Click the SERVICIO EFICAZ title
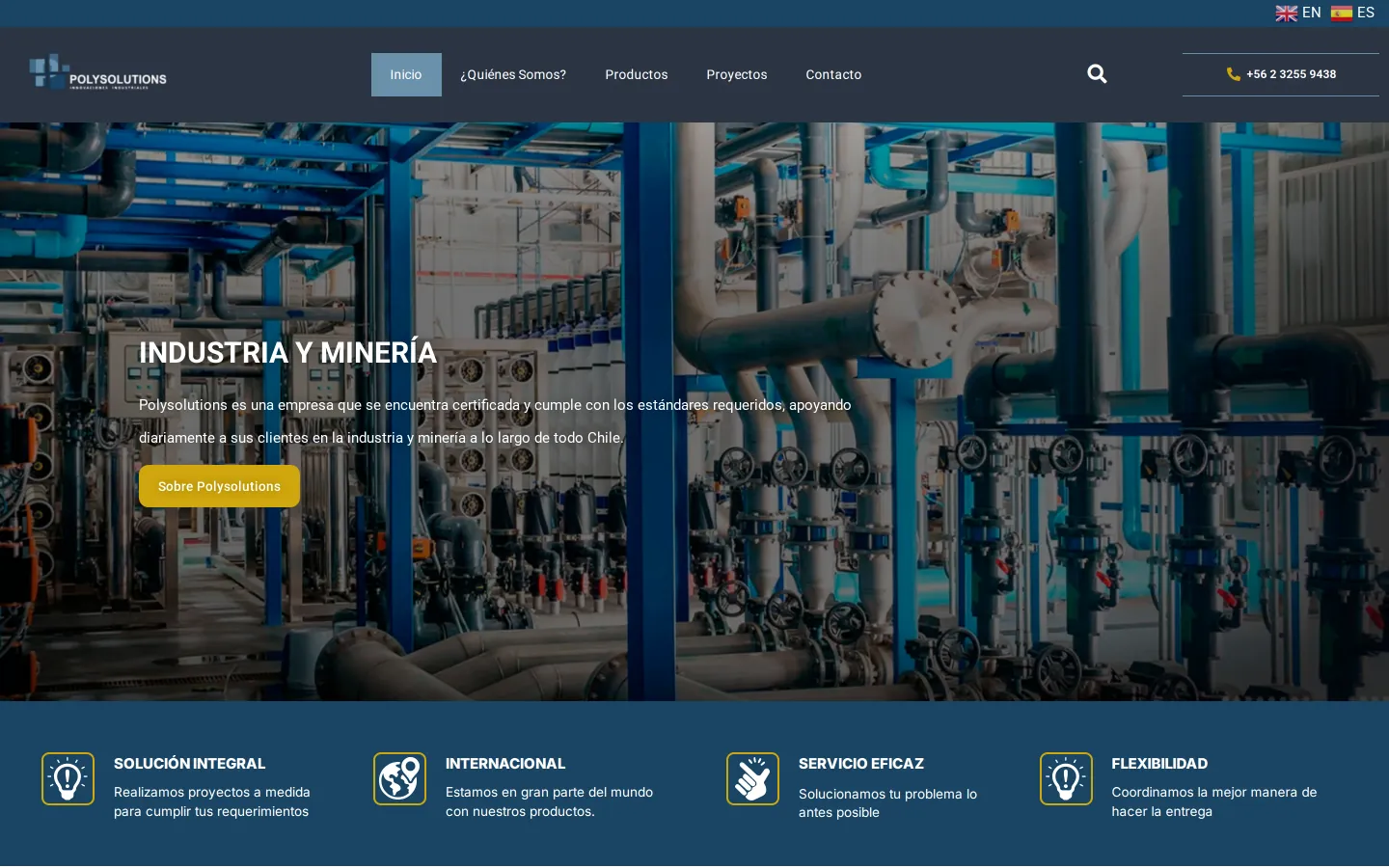 click(861, 764)
